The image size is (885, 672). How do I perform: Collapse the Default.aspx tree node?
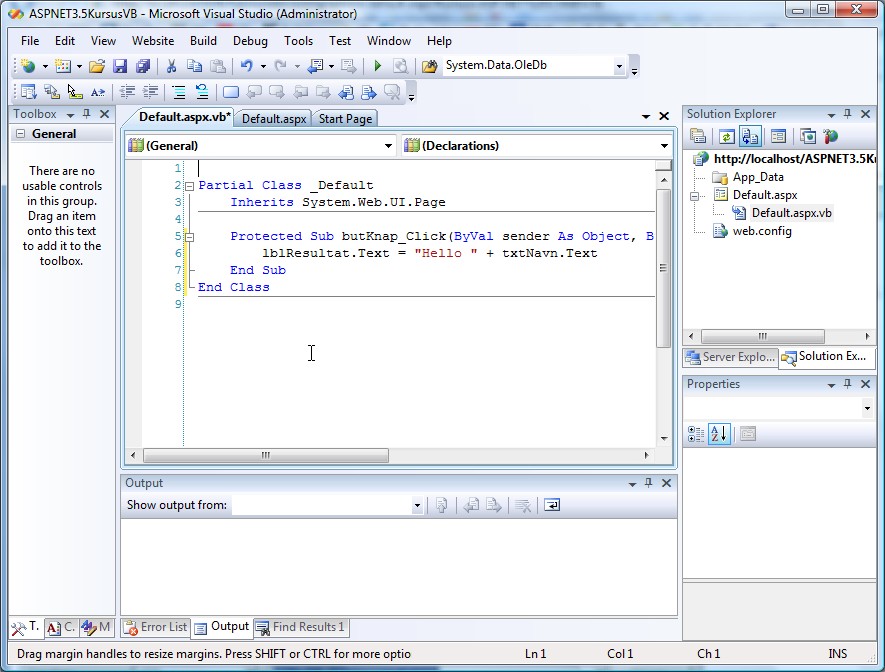[694, 196]
